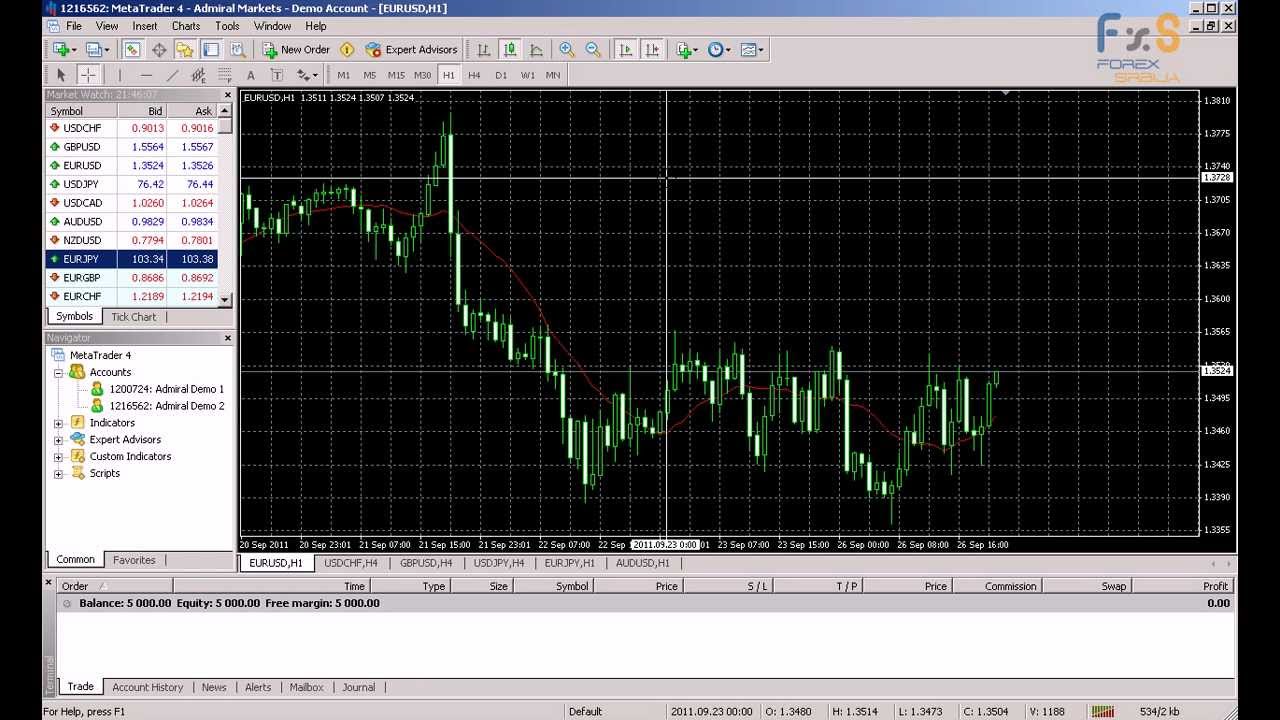Expand the Custom Indicators tree node
Screen dimensions: 1280x720
[58, 457]
